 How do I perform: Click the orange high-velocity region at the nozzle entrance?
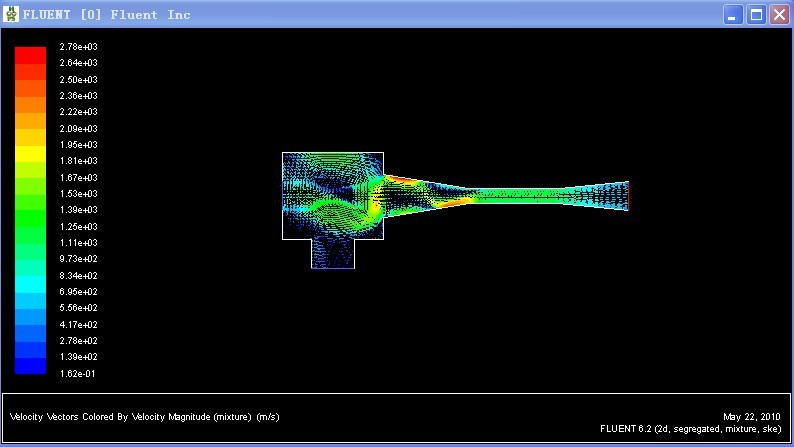click(x=402, y=181)
